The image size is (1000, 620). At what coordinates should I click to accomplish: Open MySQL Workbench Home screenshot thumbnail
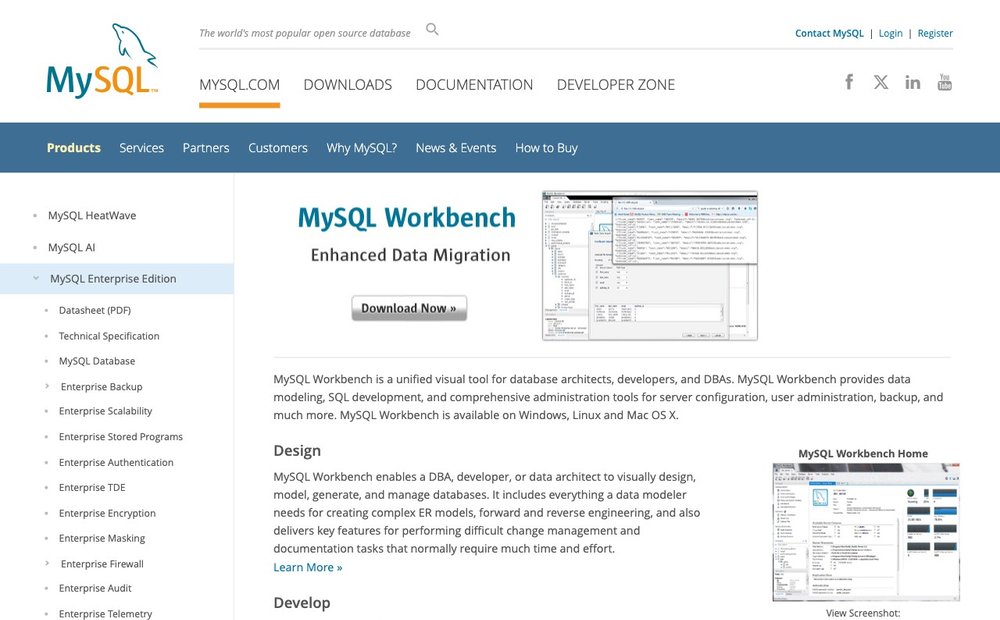point(865,532)
